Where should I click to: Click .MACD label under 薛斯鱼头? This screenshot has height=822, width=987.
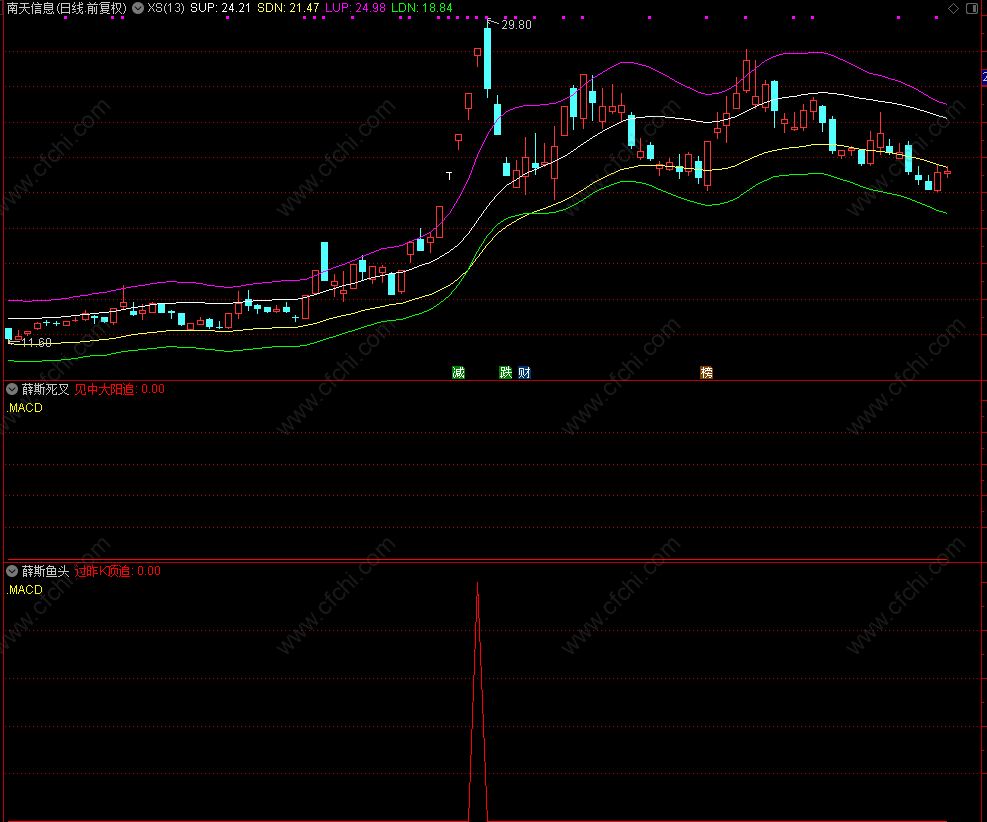point(25,590)
